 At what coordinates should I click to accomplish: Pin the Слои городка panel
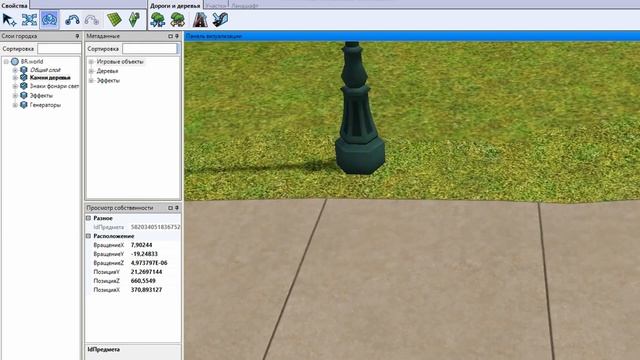point(77,36)
